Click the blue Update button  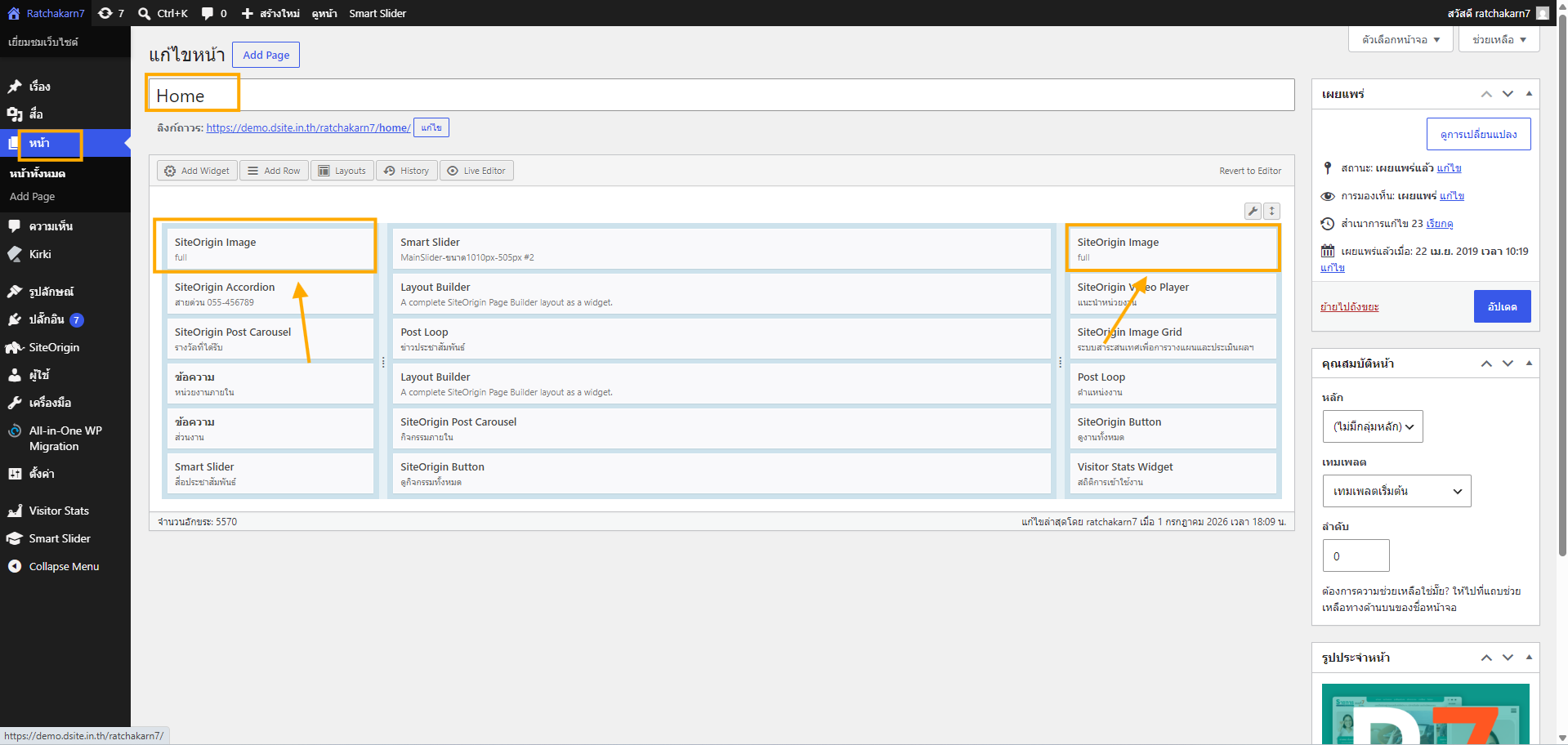coord(1502,306)
